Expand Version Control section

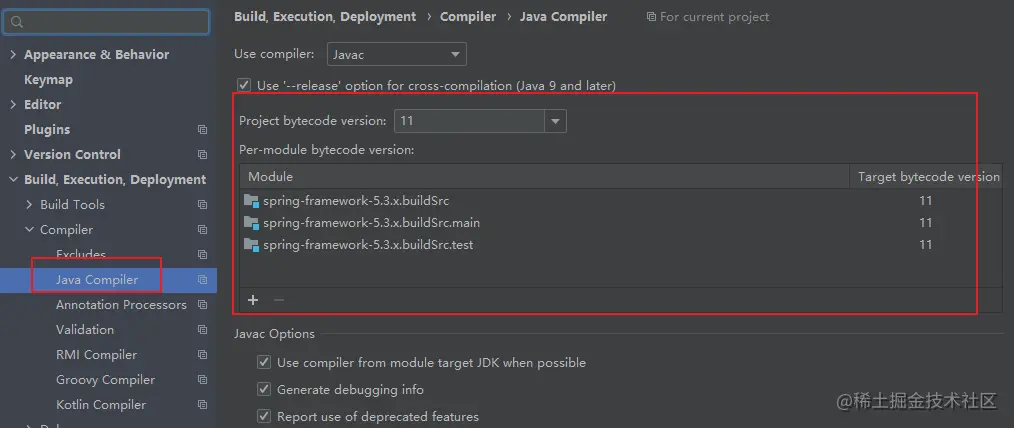tap(13, 155)
